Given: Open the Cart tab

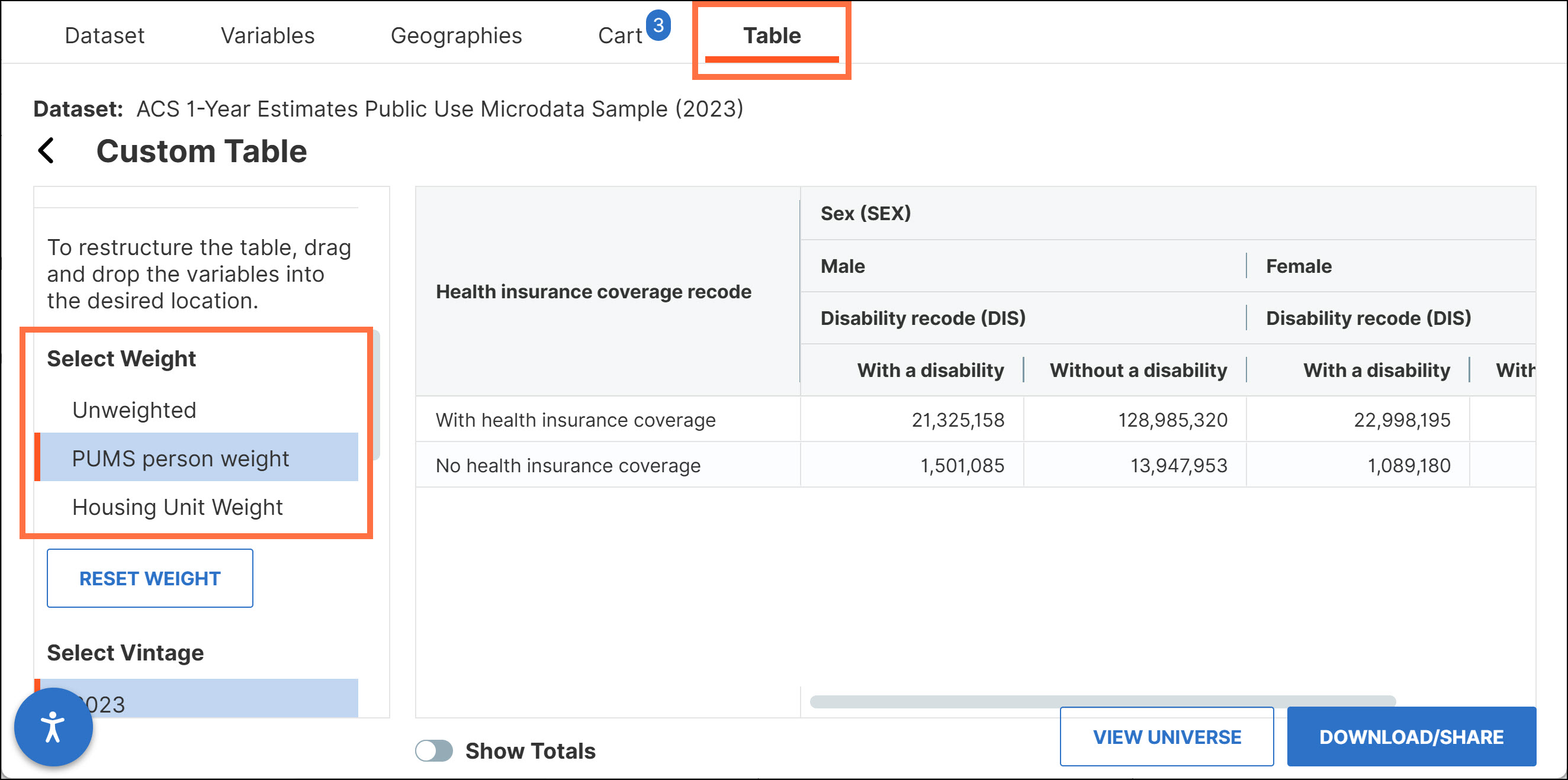Looking at the screenshot, I should click(619, 36).
